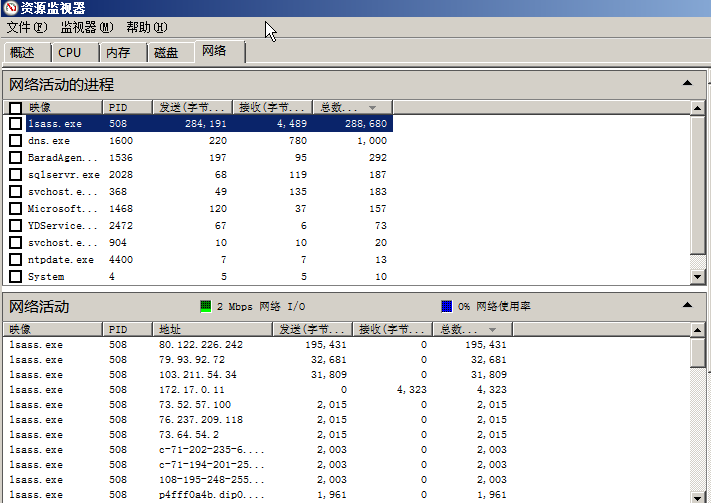Sort processes by 总数 column header

click(351, 107)
